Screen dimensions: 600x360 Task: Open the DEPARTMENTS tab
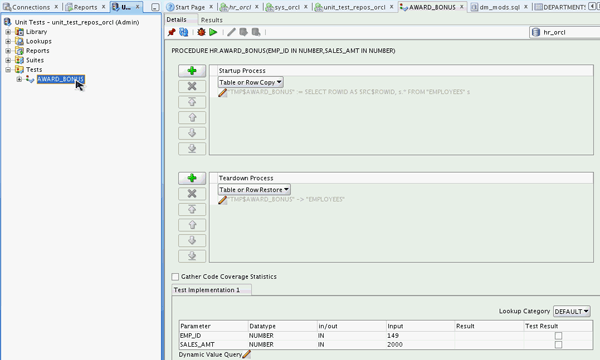pyautogui.click(x=561, y=7)
